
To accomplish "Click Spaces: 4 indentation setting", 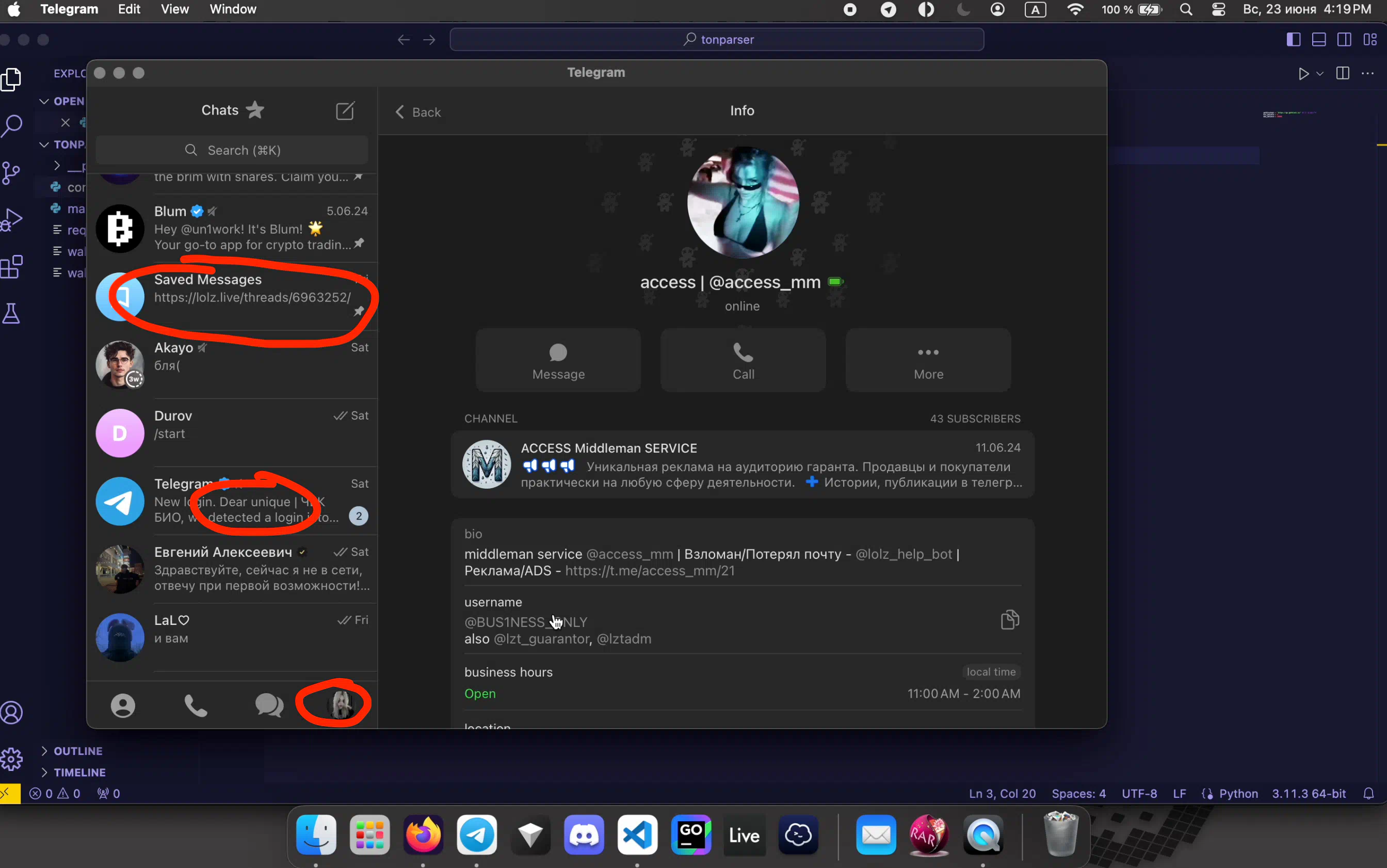I will coord(1078,793).
